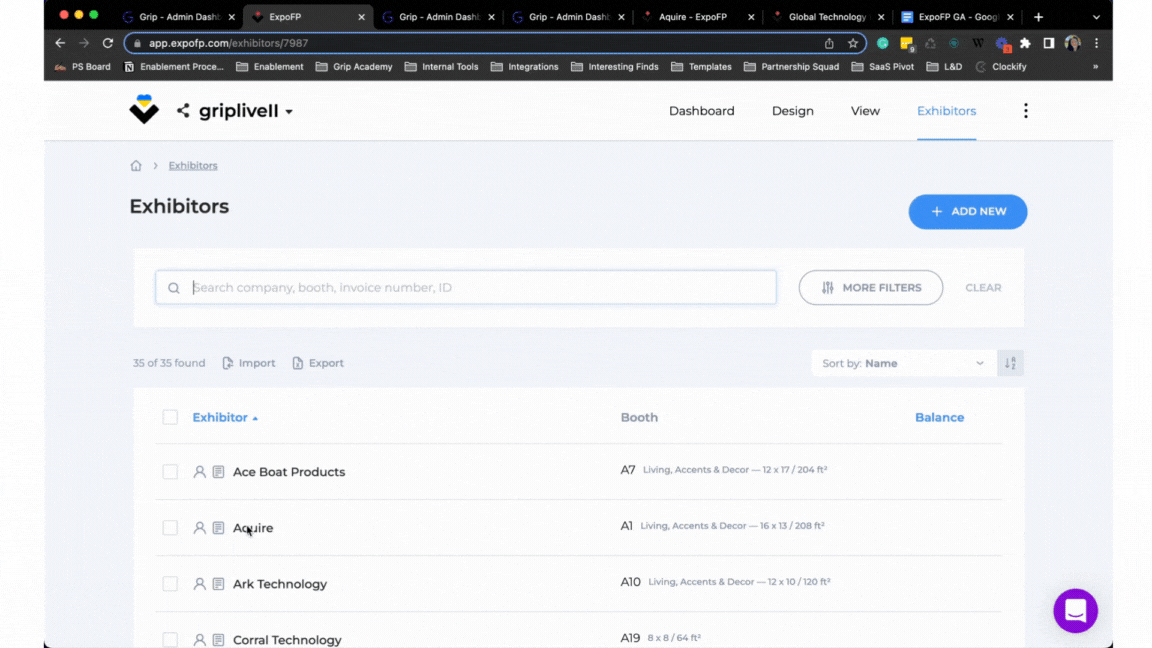Check the checkbox for Ark Technology
The width and height of the screenshot is (1152, 648).
[x=170, y=583]
